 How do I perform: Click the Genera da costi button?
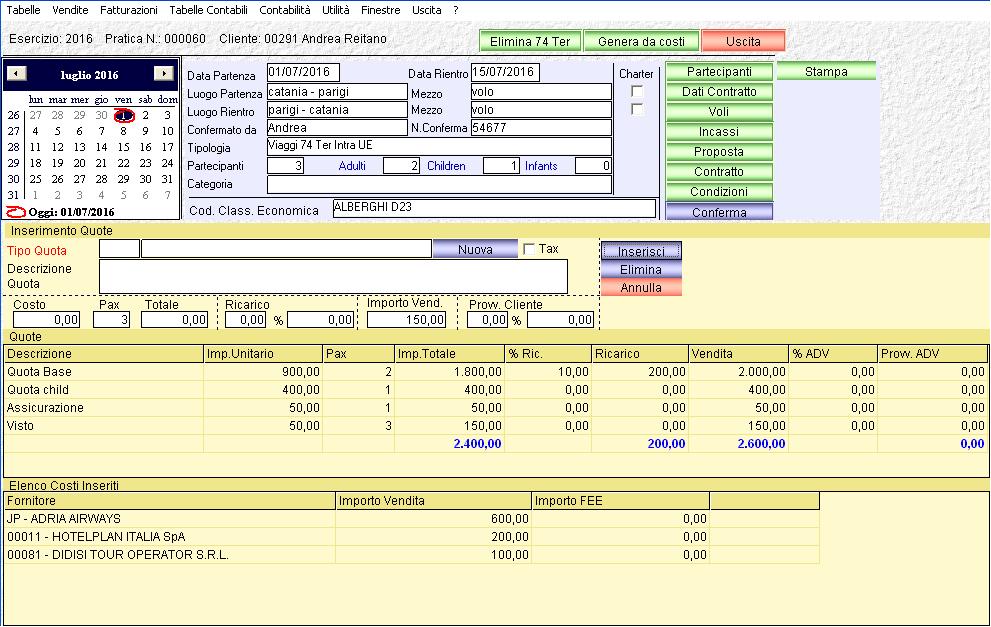(641, 42)
